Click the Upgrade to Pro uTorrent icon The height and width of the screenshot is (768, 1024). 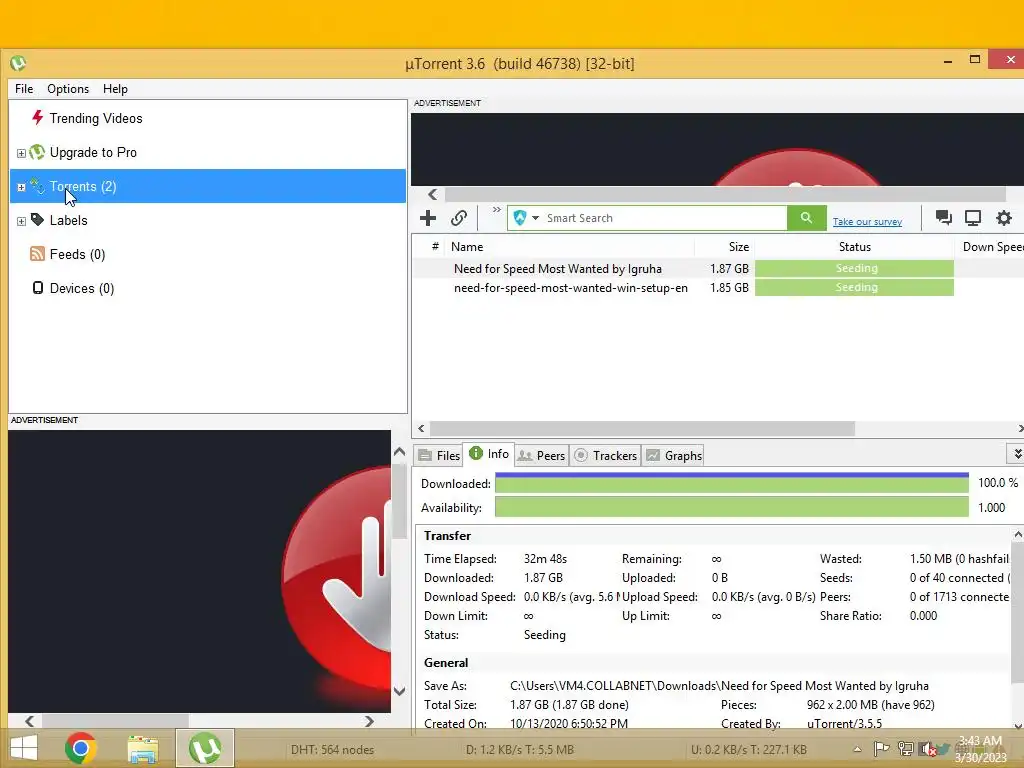tap(37, 152)
